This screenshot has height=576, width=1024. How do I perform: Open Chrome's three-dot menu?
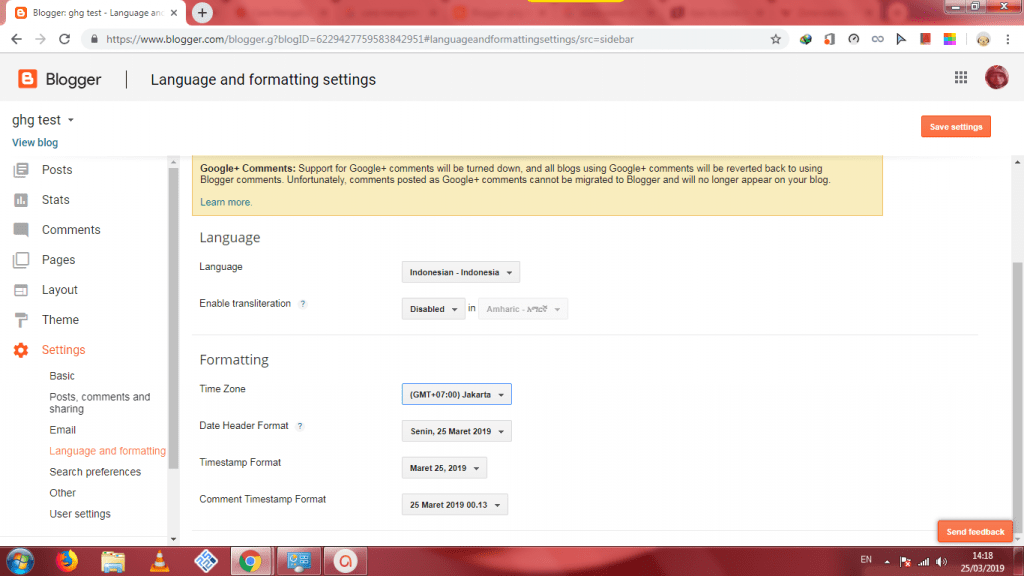point(1008,39)
